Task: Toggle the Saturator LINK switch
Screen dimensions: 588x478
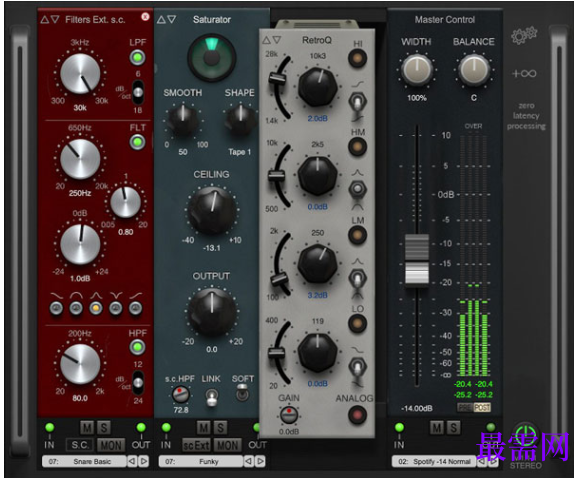Action: (212, 397)
